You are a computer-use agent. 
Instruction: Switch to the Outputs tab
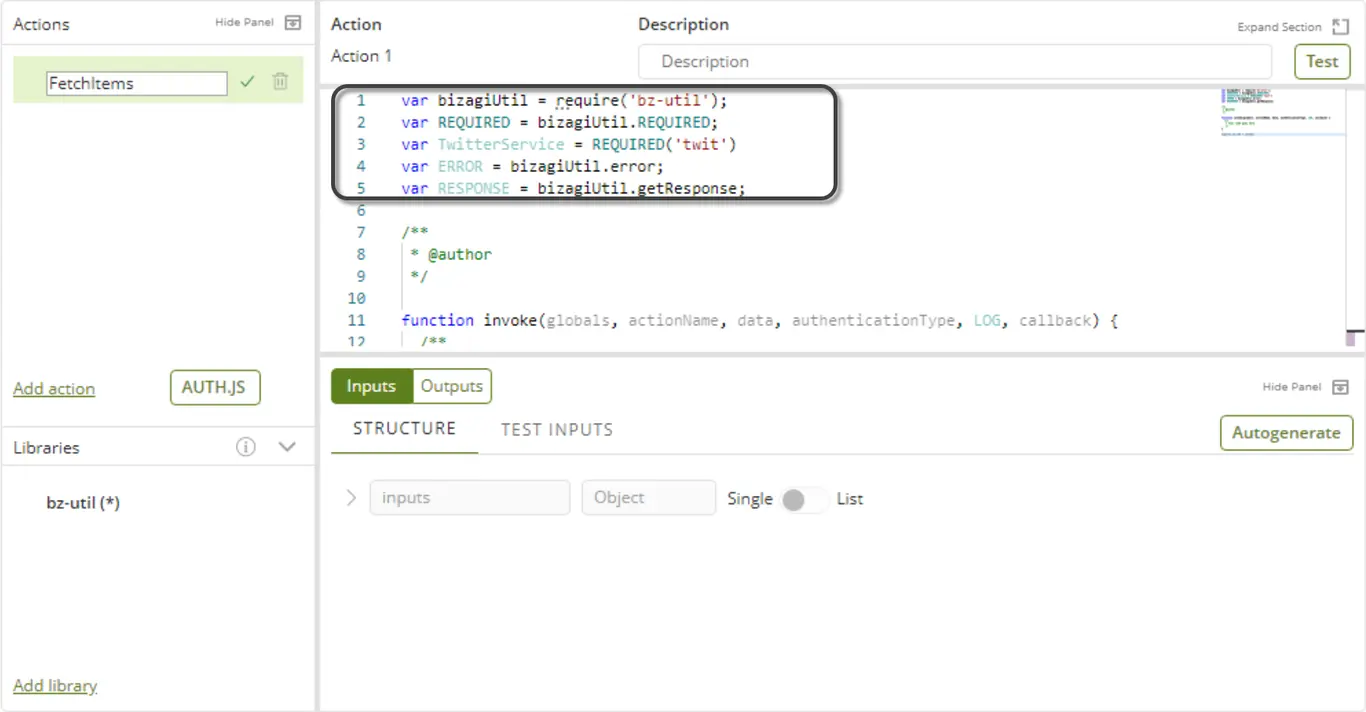click(x=452, y=386)
